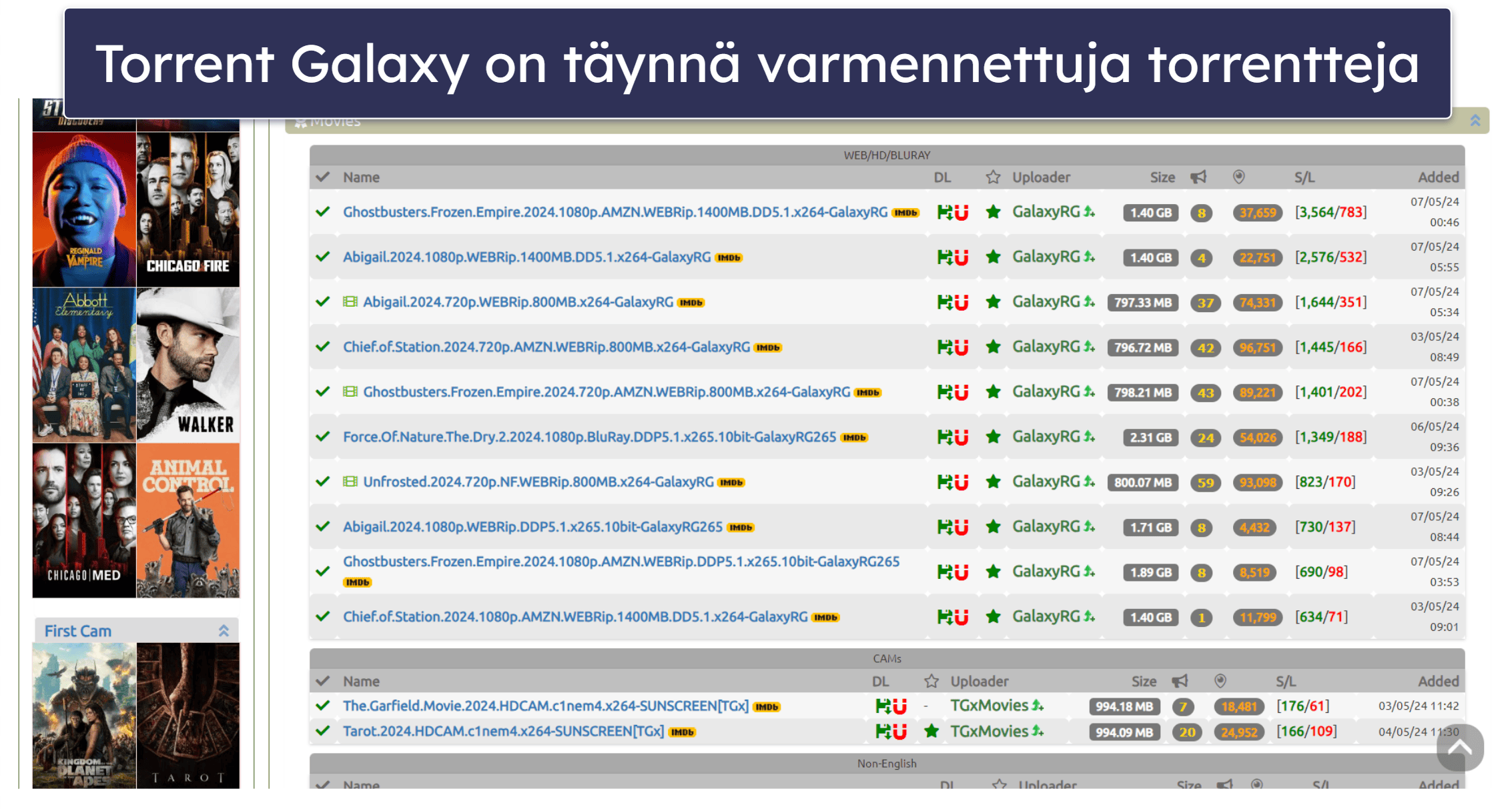1512x809 pixels.
Task: Click verified checkmark for Ghostbusters 1080p 1400MB
Action: 324,212
